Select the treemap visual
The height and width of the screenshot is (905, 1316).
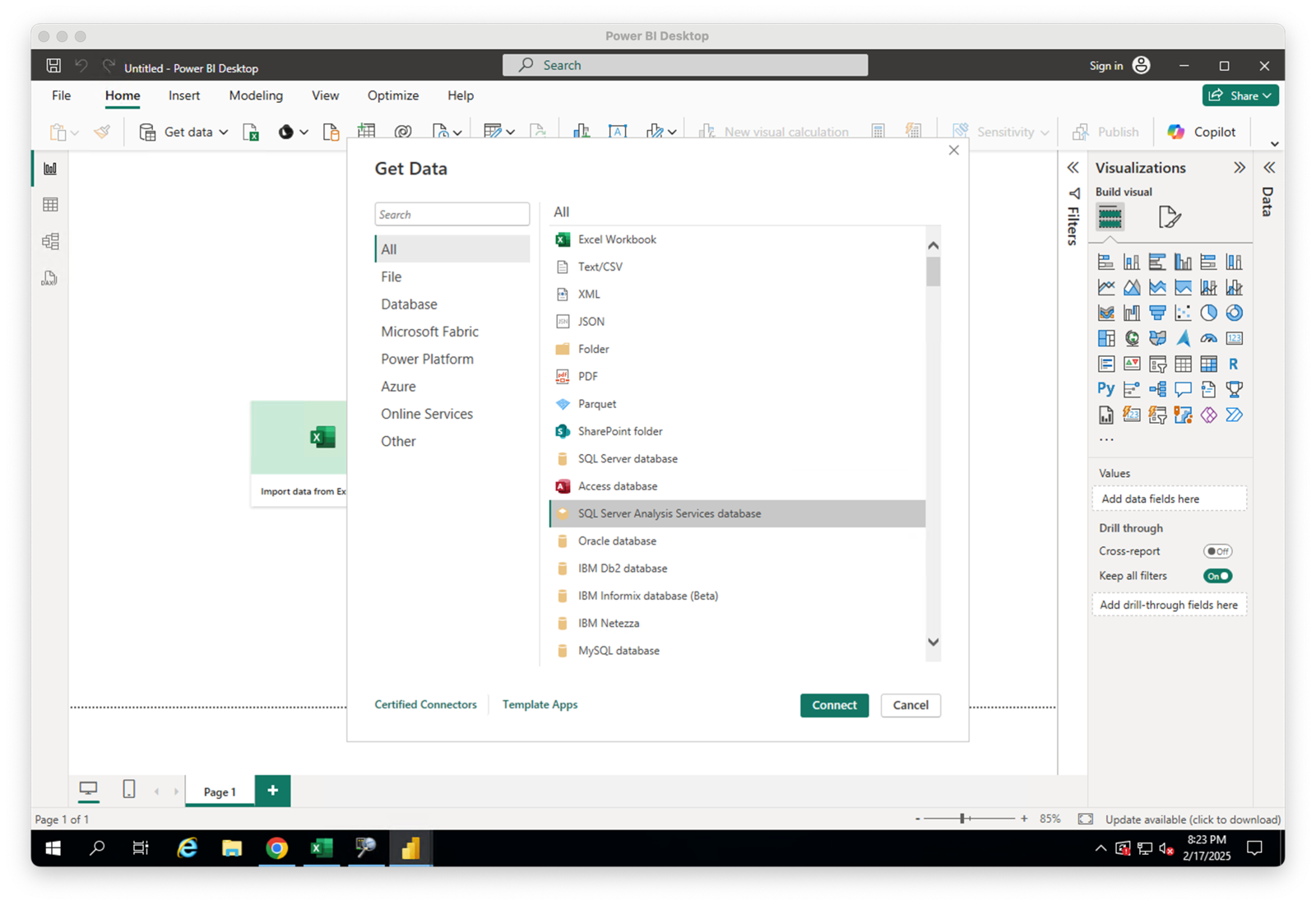coord(1106,338)
